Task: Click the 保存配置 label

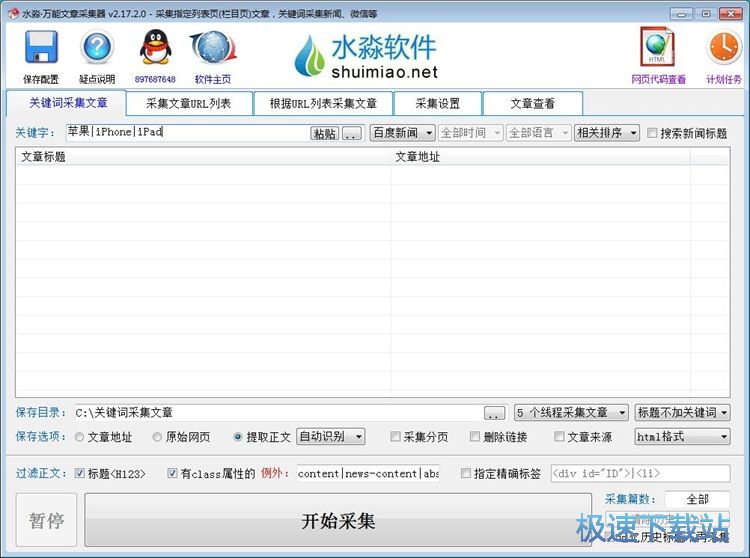Action: point(41,79)
